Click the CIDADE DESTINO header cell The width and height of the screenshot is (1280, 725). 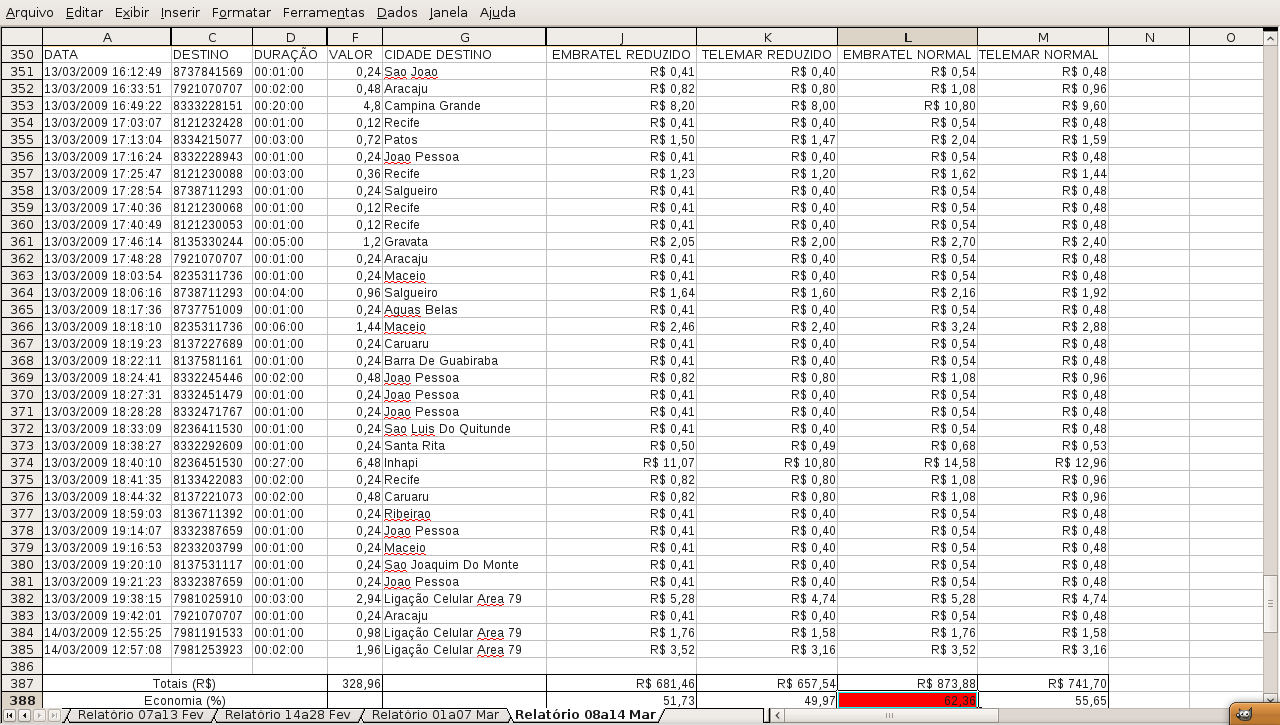pos(464,54)
